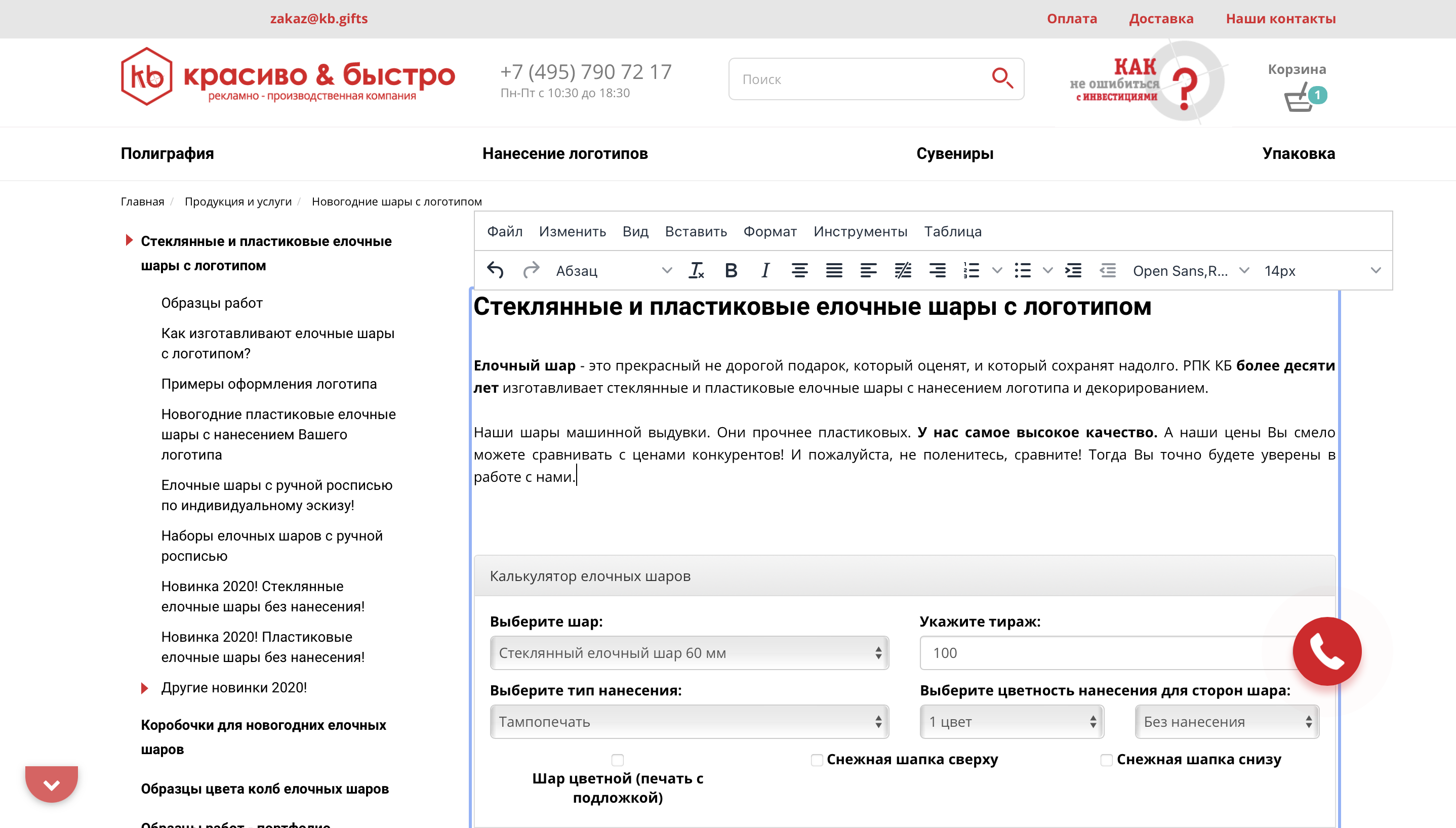Toggle italic formatting

pyautogui.click(x=765, y=271)
